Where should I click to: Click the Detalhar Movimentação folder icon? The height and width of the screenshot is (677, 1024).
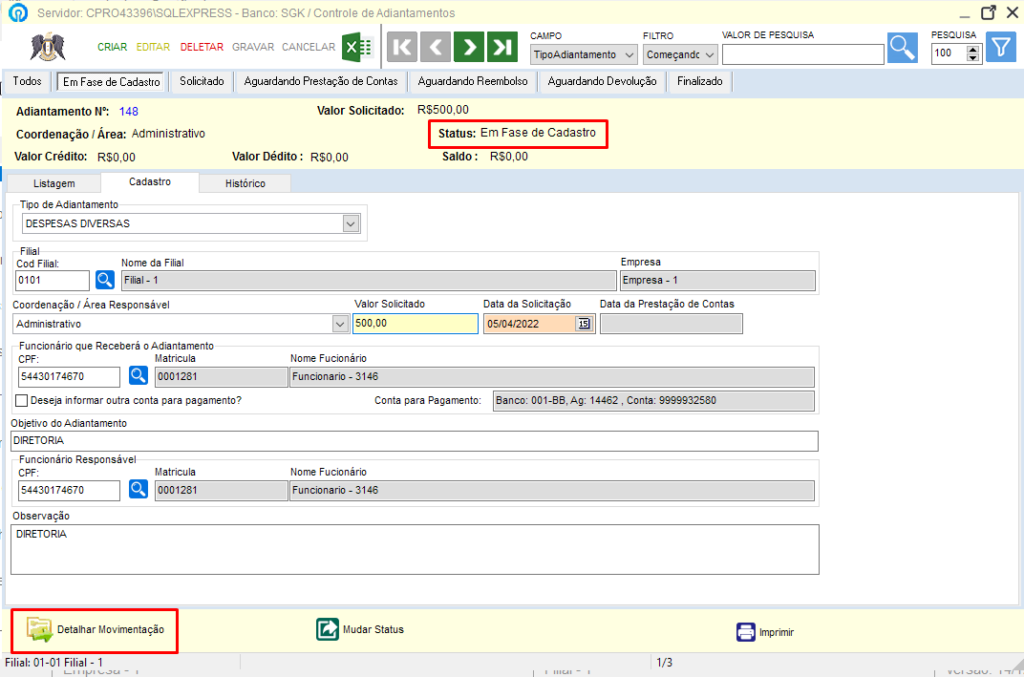point(39,629)
